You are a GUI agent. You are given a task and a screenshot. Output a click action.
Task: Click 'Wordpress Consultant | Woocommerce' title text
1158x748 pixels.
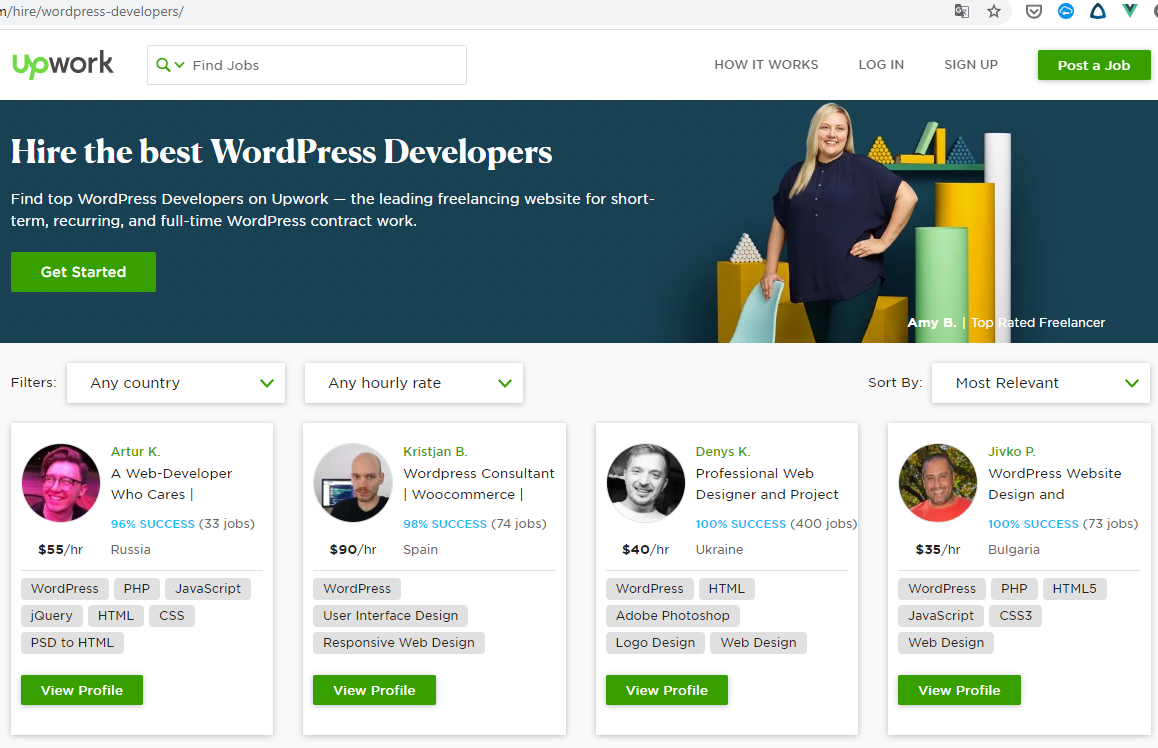(479, 484)
